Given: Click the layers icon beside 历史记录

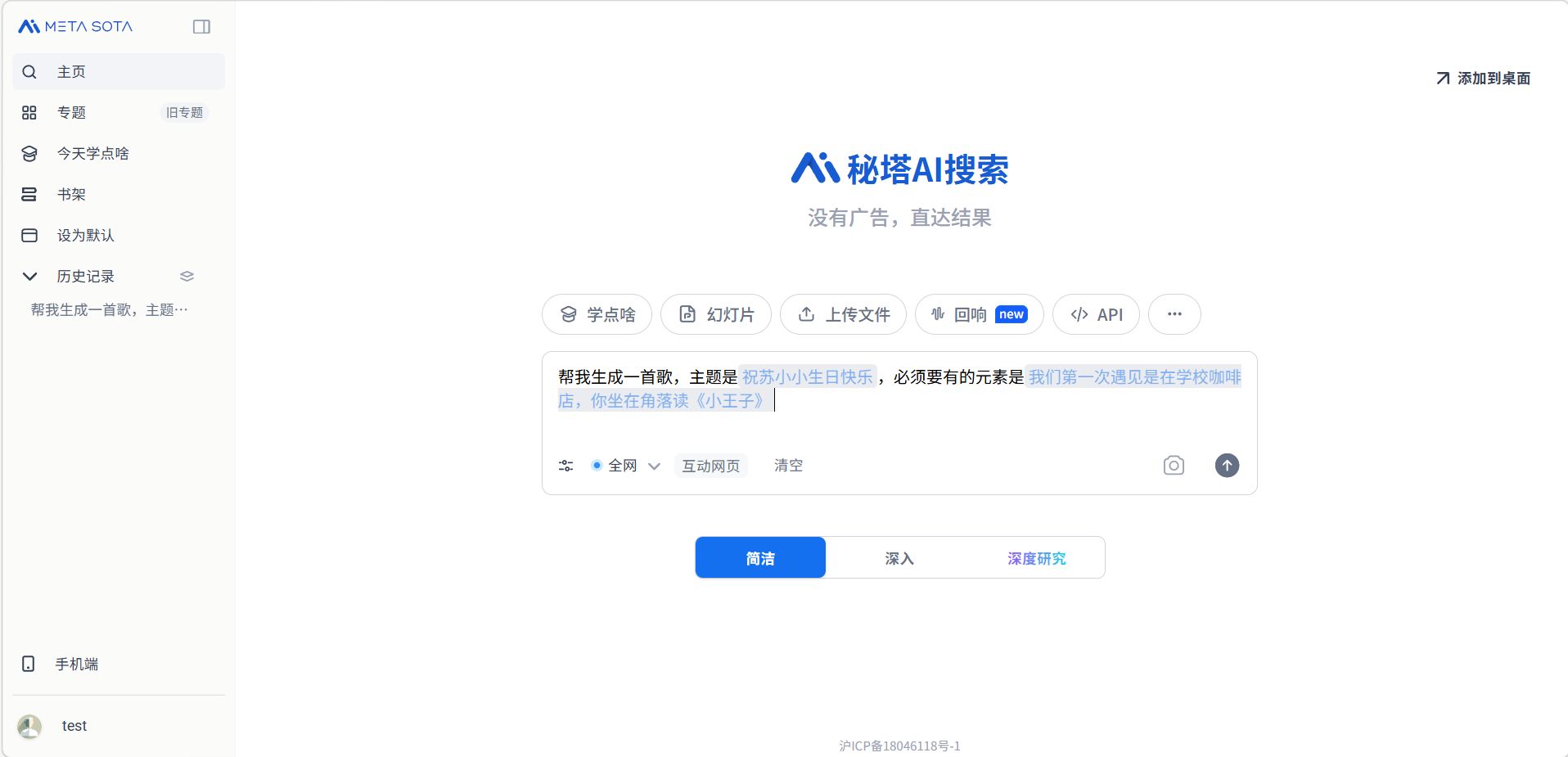Looking at the screenshot, I should point(187,277).
